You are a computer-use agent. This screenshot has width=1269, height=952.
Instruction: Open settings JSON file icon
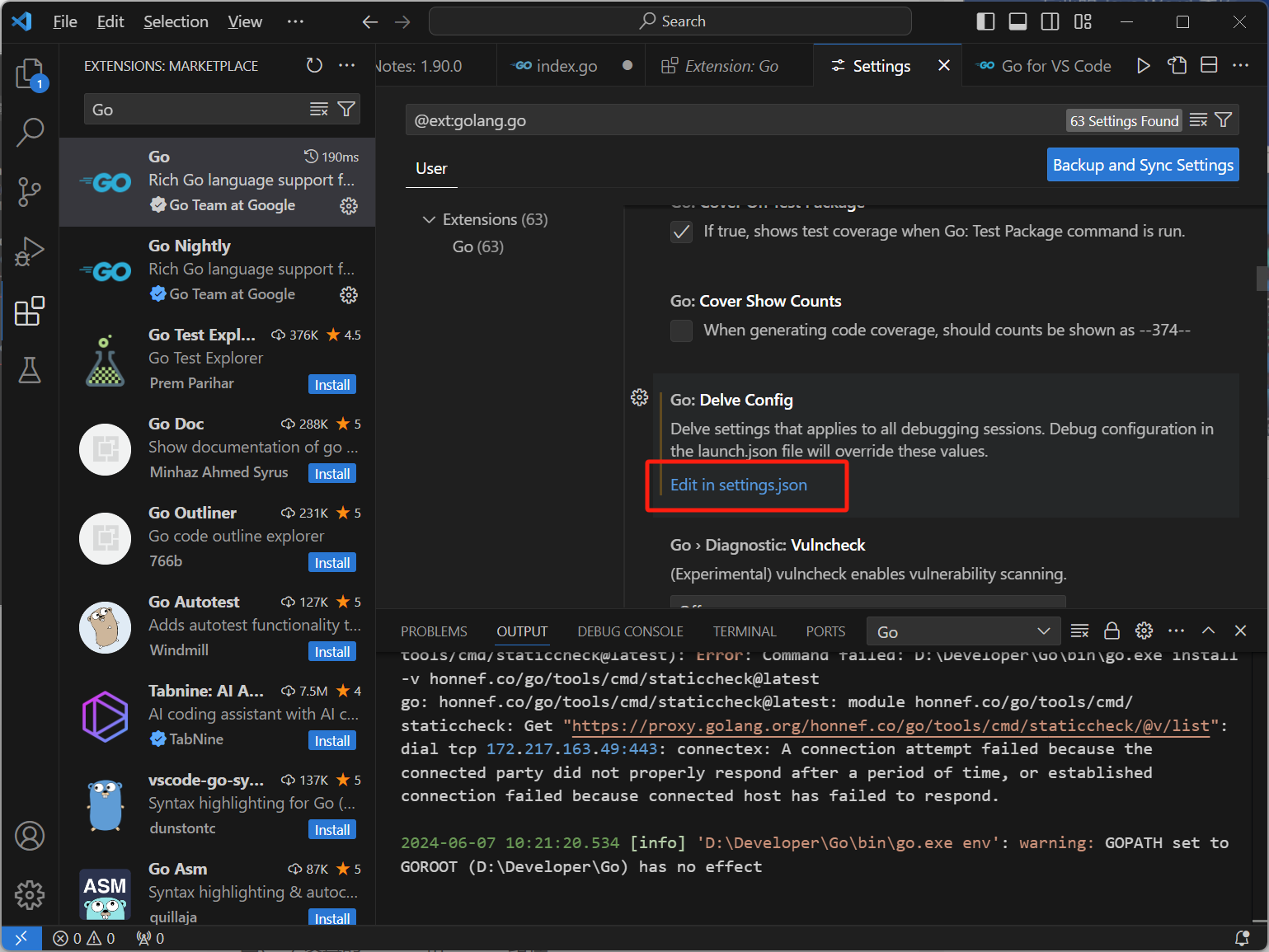(x=1177, y=65)
